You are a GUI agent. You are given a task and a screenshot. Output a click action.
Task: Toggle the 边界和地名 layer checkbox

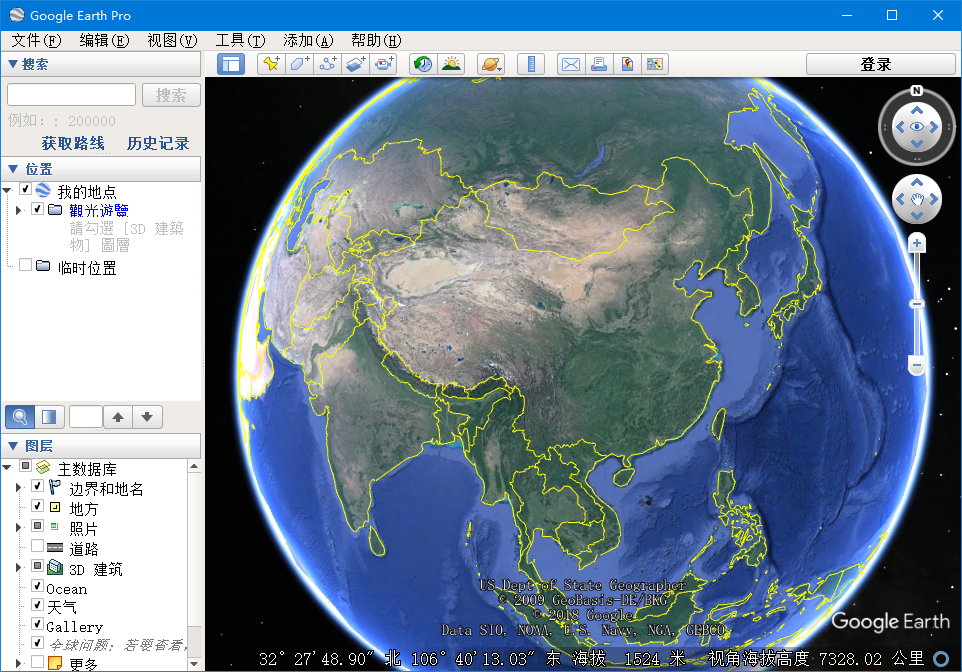[37, 486]
